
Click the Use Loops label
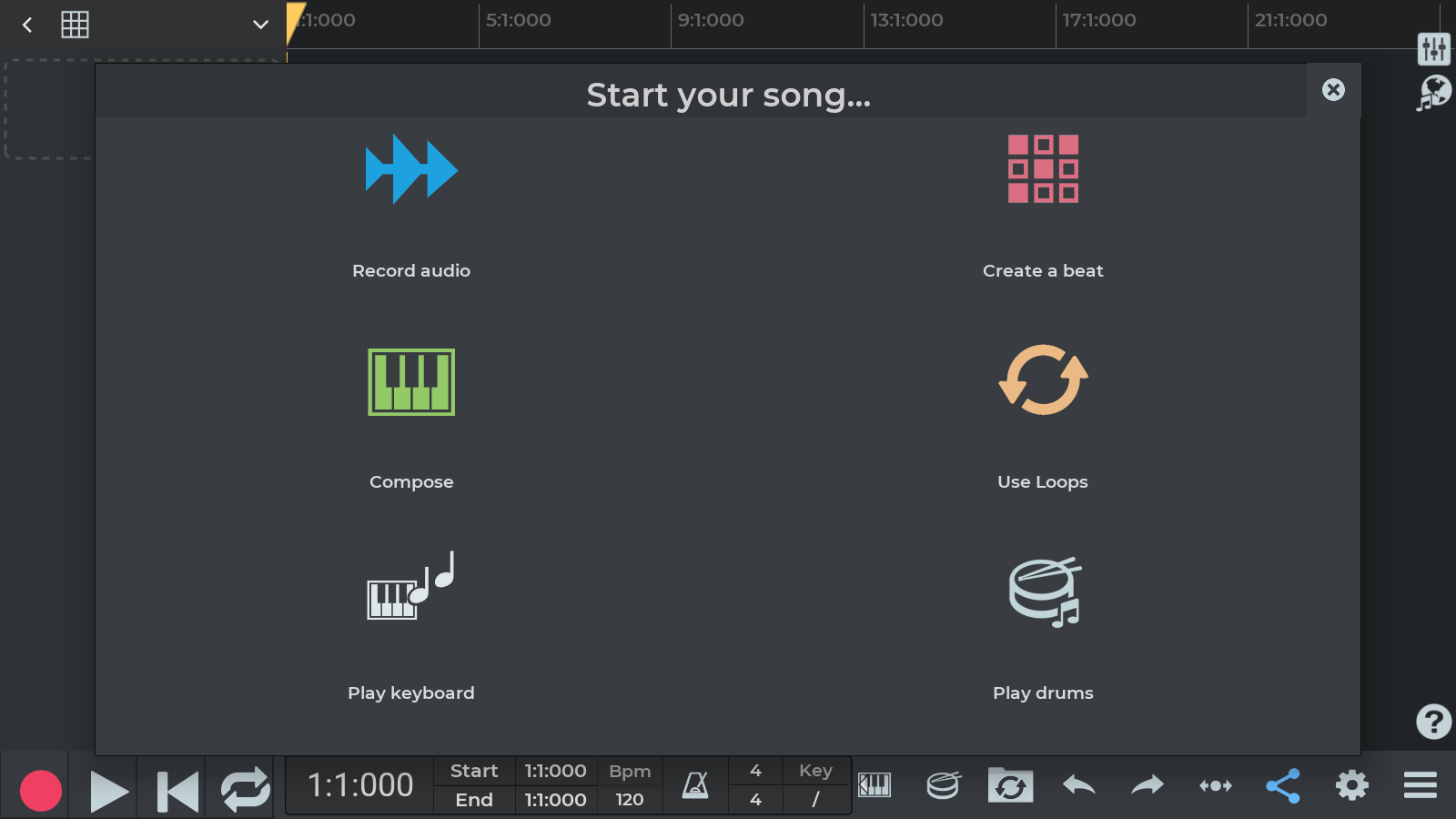click(x=1043, y=482)
